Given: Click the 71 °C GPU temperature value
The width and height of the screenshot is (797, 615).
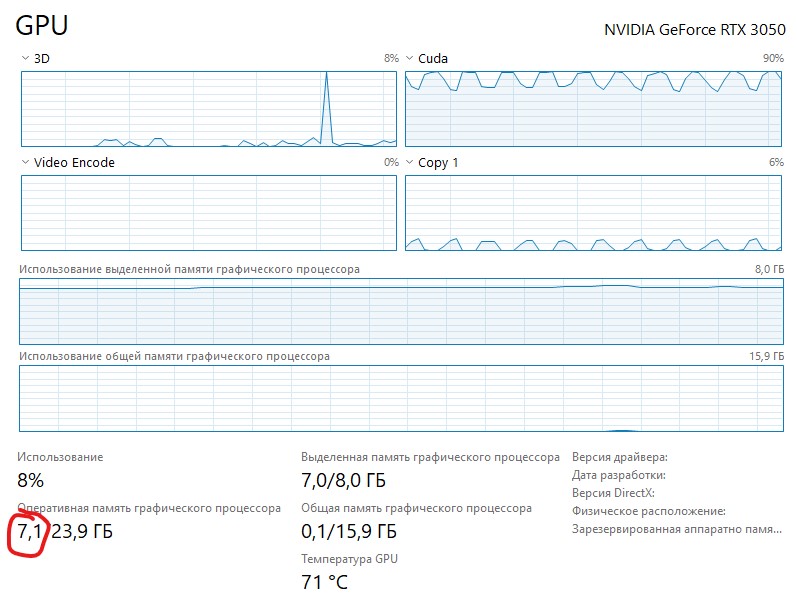Looking at the screenshot, I should [324, 581].
